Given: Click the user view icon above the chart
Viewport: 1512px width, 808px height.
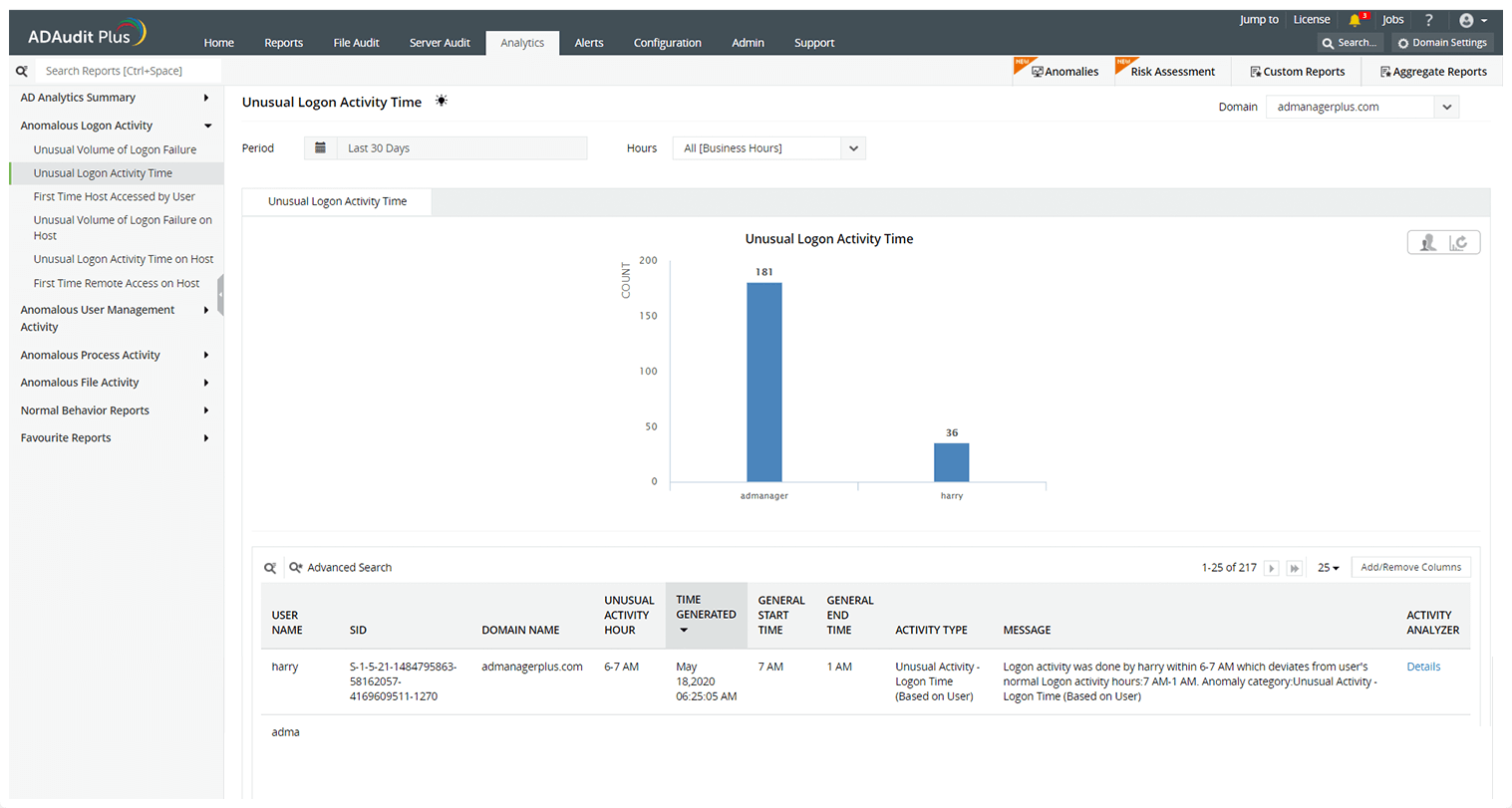Looking at the screenshot, I should click(1428, 242).
